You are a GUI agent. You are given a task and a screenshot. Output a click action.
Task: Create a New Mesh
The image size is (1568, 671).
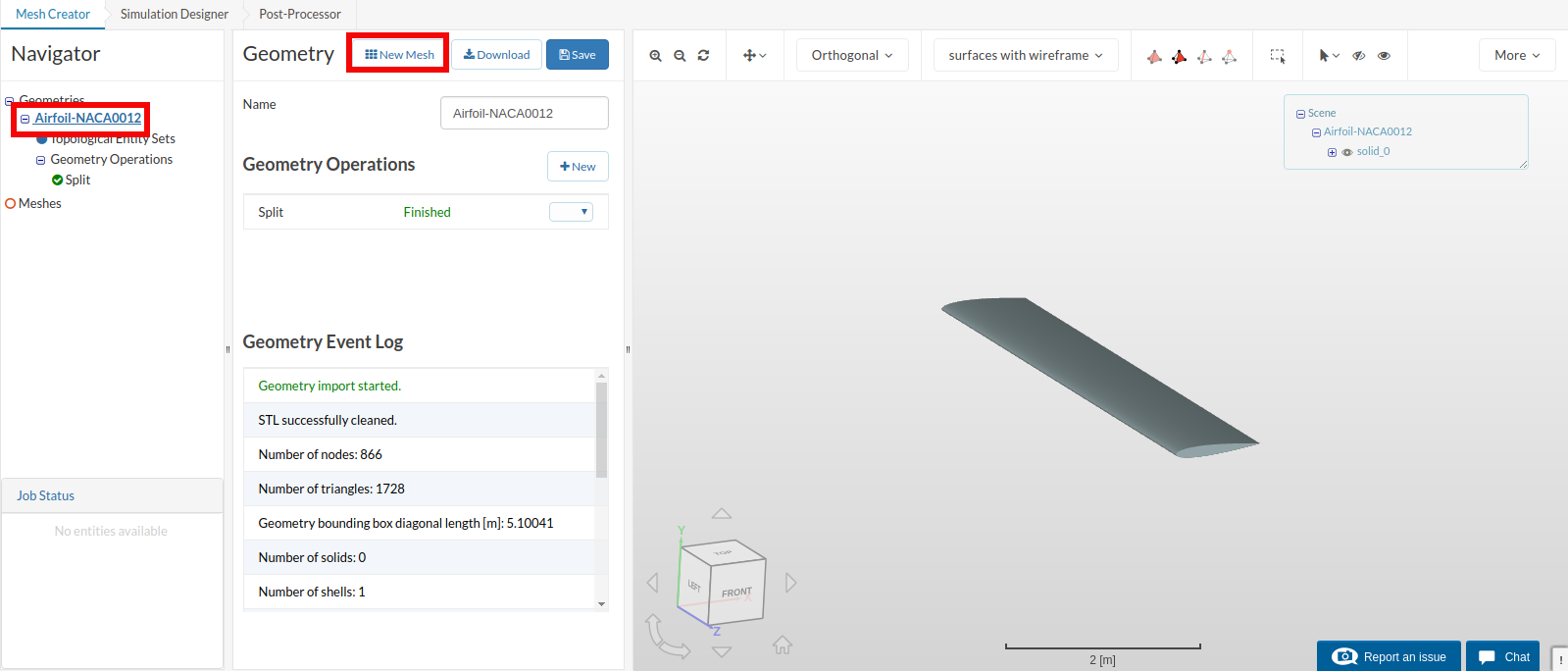point(399,55)
